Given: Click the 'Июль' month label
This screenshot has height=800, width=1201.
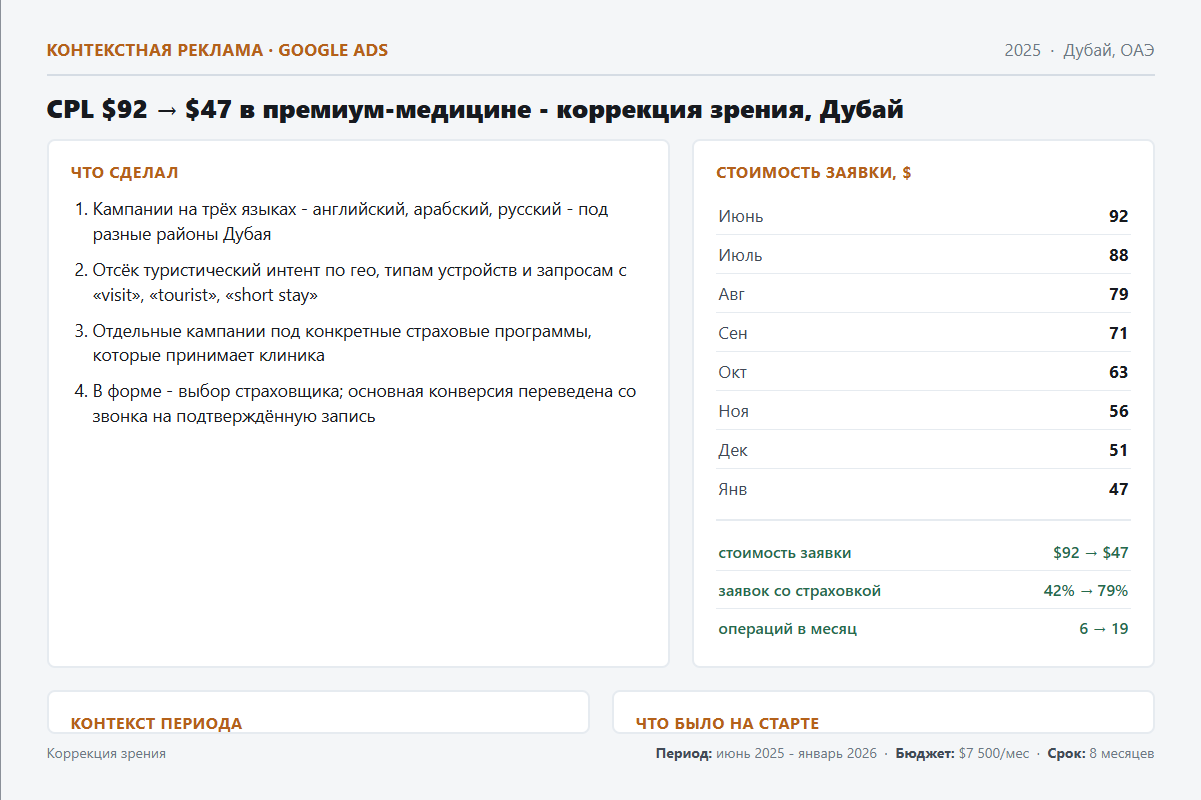Looking at the screenshot, I should [x=740, y=255].
